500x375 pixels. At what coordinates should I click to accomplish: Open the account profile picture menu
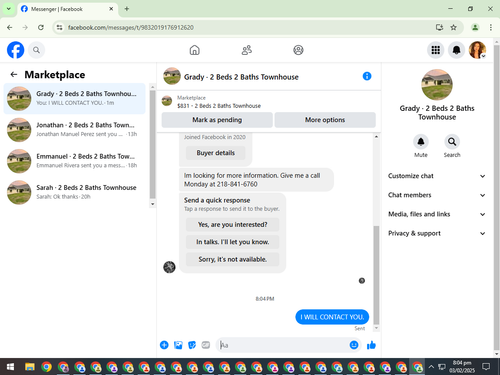tap(477, 50)
